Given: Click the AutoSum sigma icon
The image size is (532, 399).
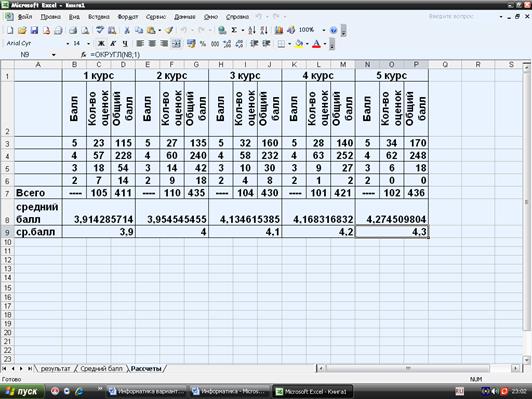Looking at the screenshot, I should (234, 31).
